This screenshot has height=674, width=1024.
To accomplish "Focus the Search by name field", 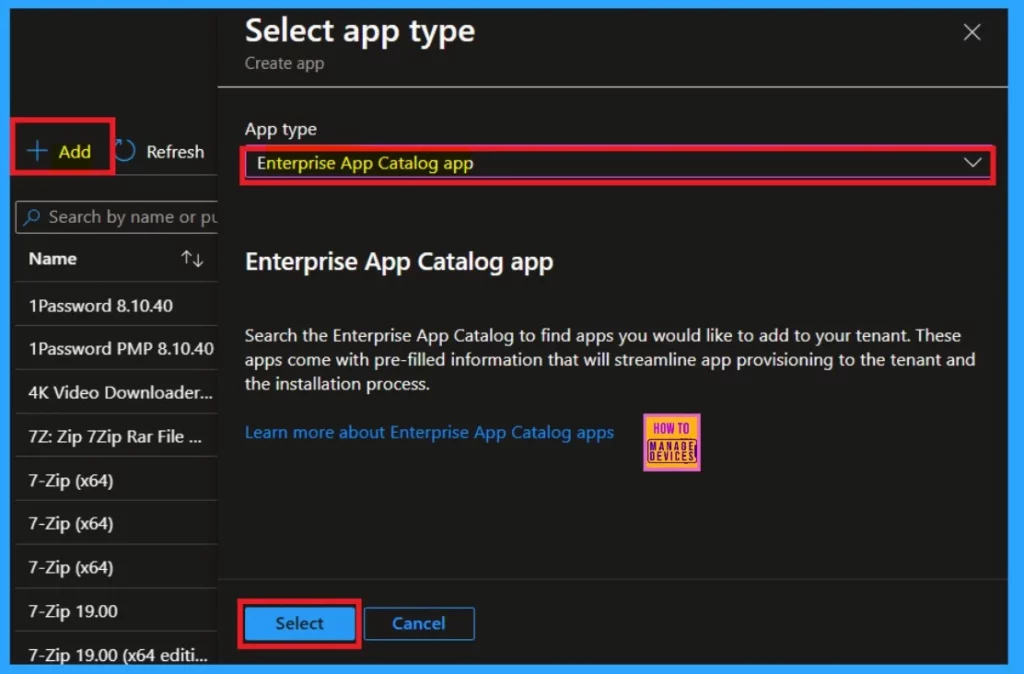I will (x=117, y=217).
